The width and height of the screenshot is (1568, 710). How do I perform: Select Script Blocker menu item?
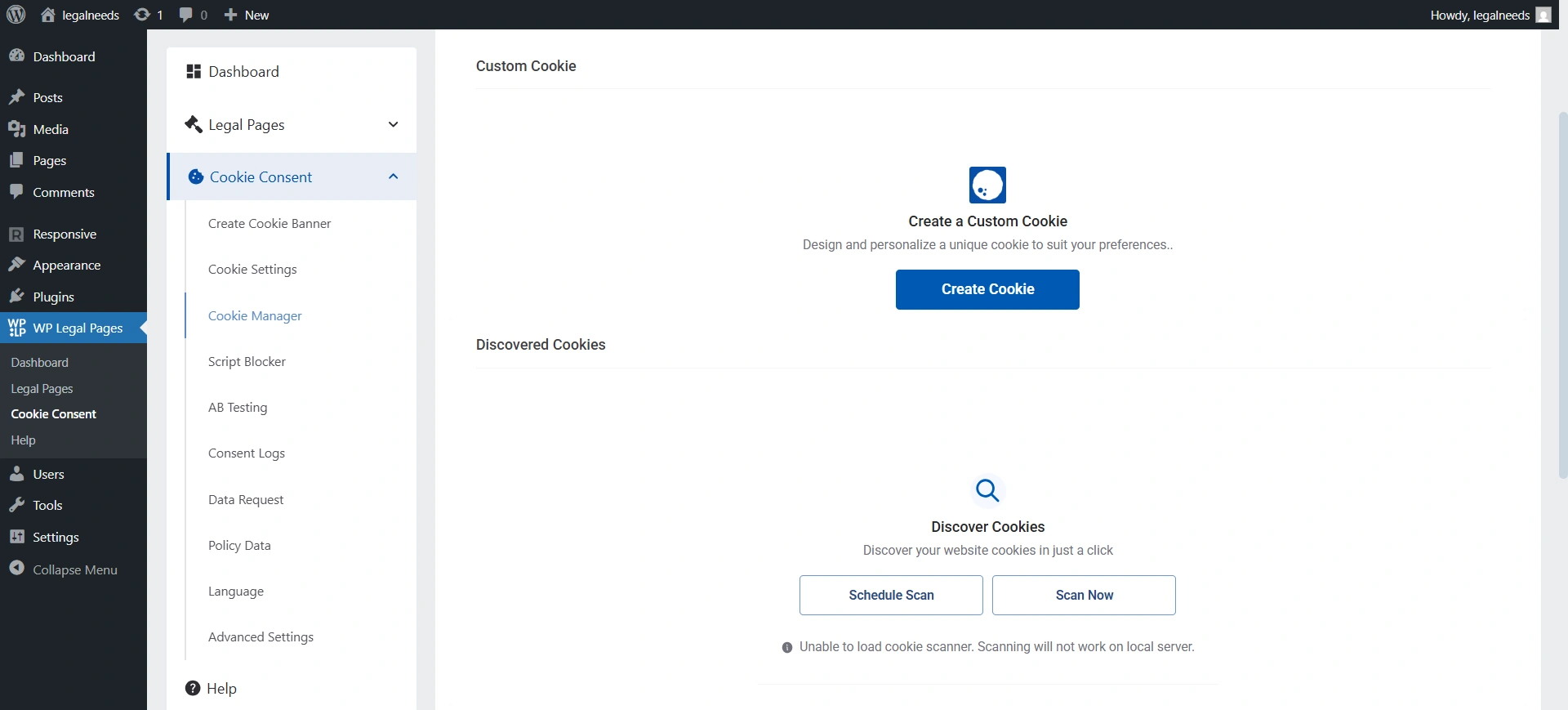(247, 361)
